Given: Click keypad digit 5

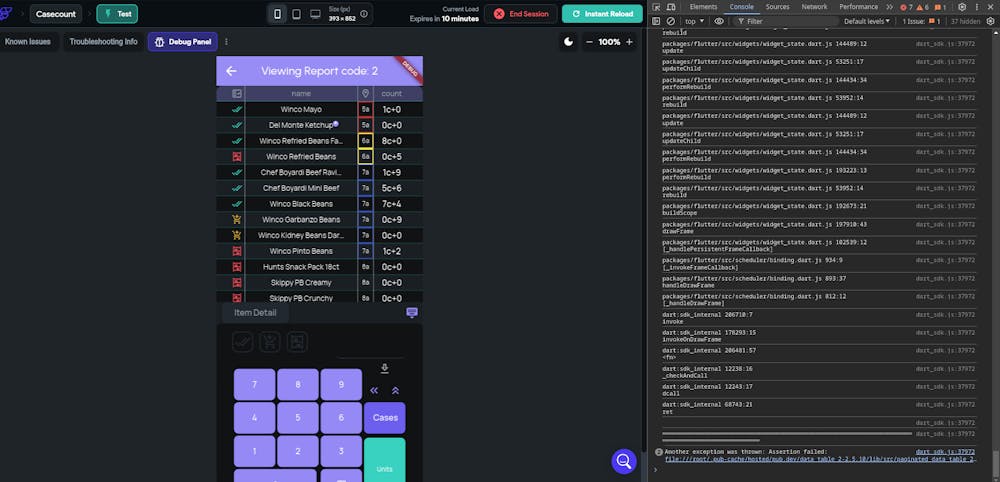Looking at the screenshot, I should pos(298,418).
